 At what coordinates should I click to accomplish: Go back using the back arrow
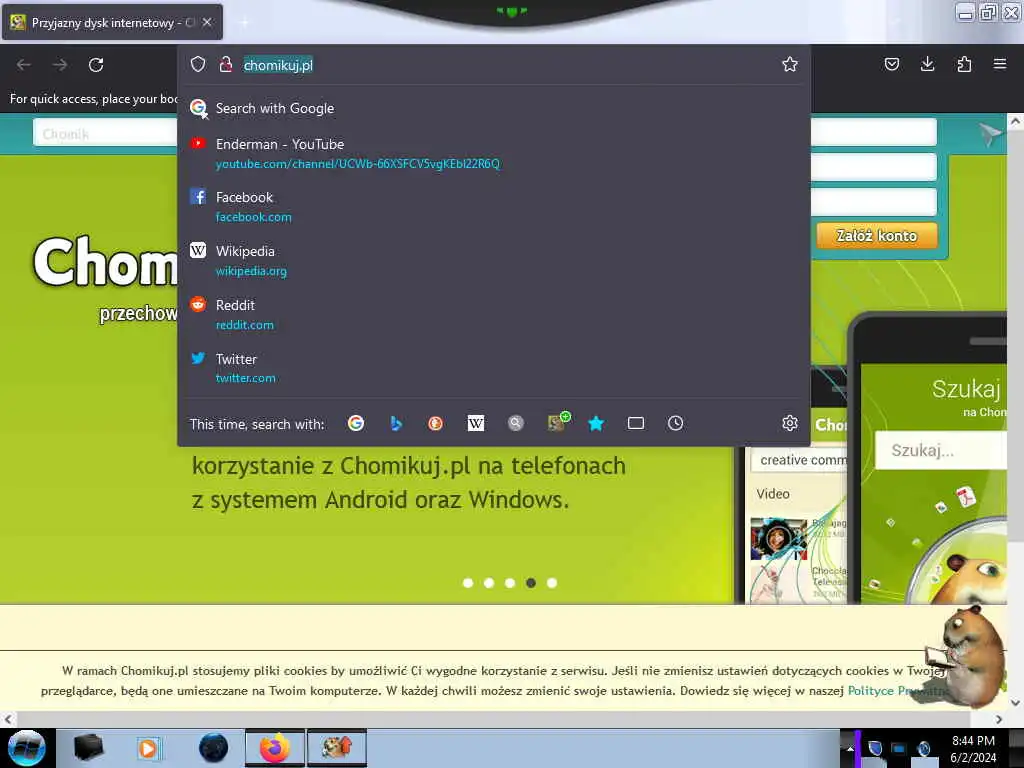coord(24,65)
